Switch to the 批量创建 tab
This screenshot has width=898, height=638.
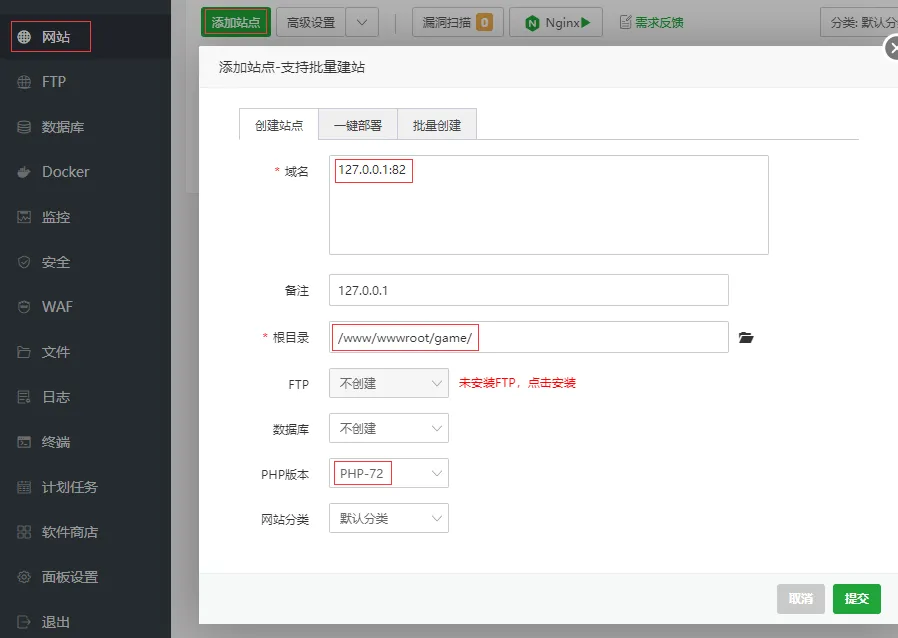coord(436,124)
